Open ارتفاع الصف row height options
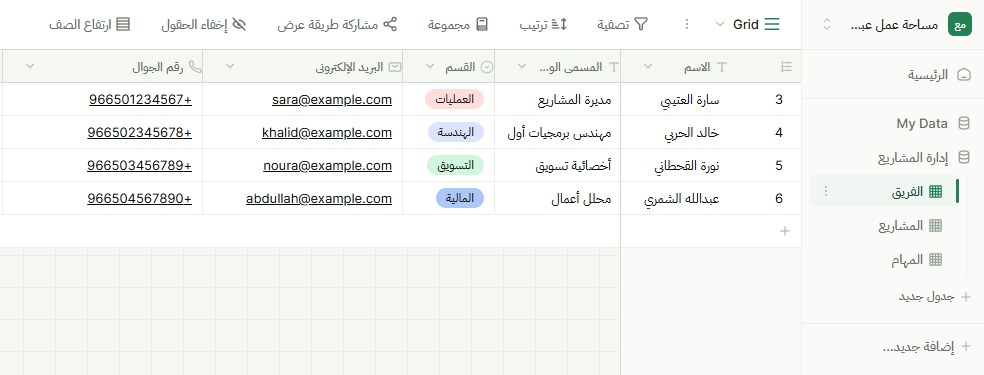Image resolution: width=984 pixels, height=375 pixels. [90, 24]
